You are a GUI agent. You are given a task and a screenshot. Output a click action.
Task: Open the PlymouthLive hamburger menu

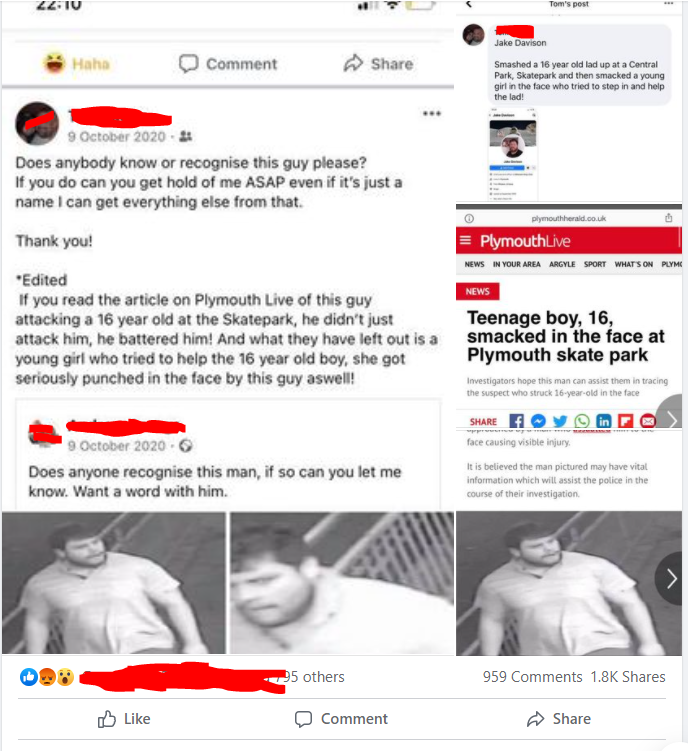click(465, 240)
